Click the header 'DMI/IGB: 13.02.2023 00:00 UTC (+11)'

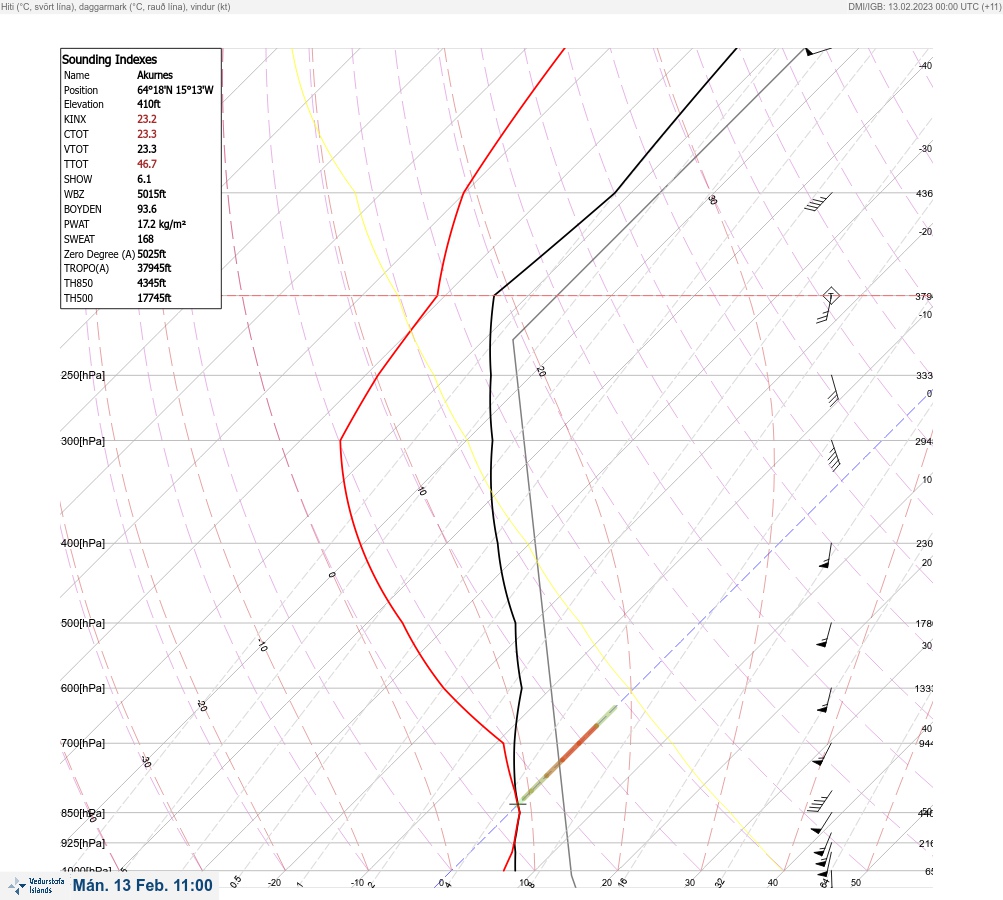pos(924,6)
